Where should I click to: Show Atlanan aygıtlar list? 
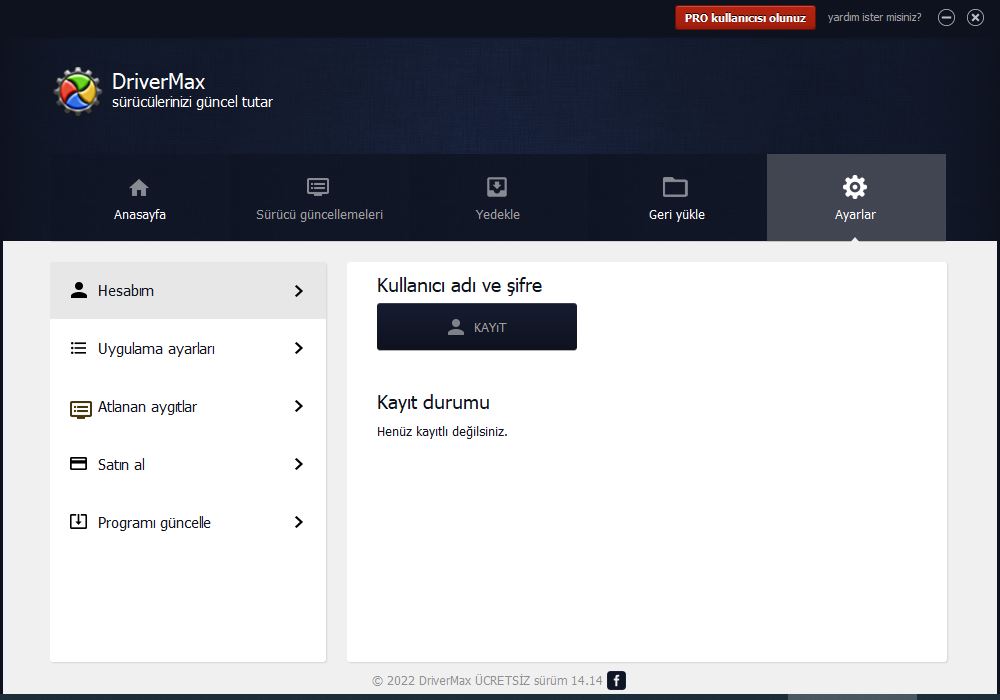click(188, 406)
